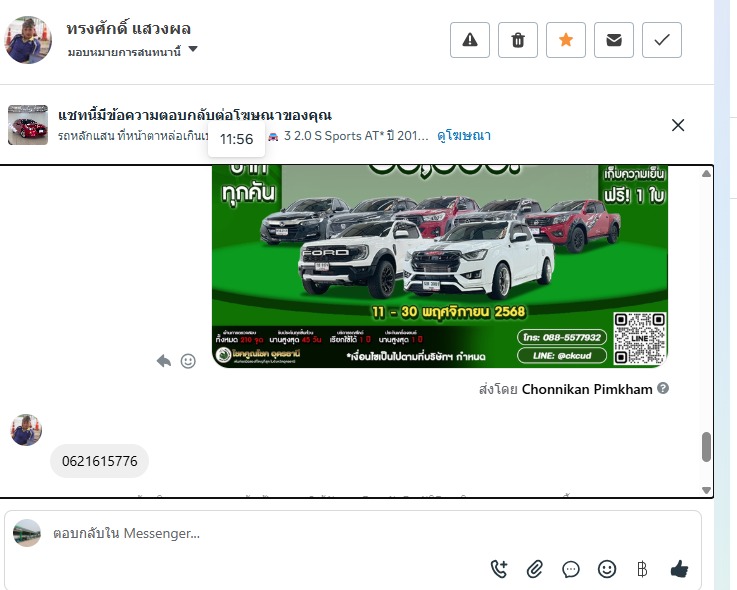Open emoji picker in reply toolbar

[x=607, y=569]
